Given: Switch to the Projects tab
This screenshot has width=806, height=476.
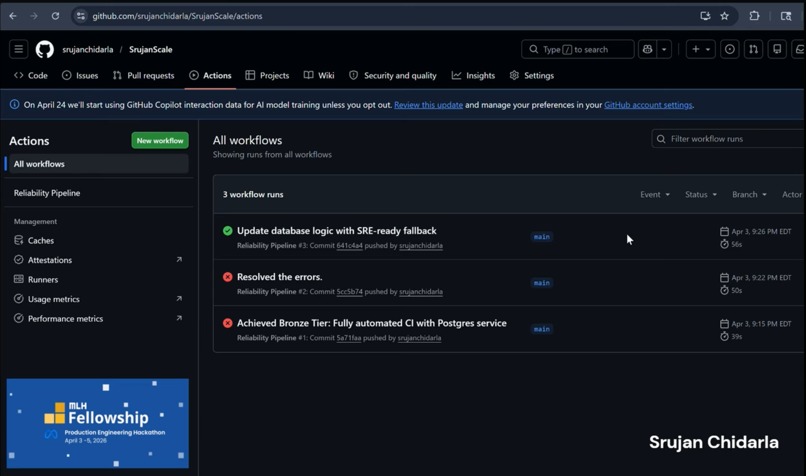Looking at the screenshot, I should 267,76.
